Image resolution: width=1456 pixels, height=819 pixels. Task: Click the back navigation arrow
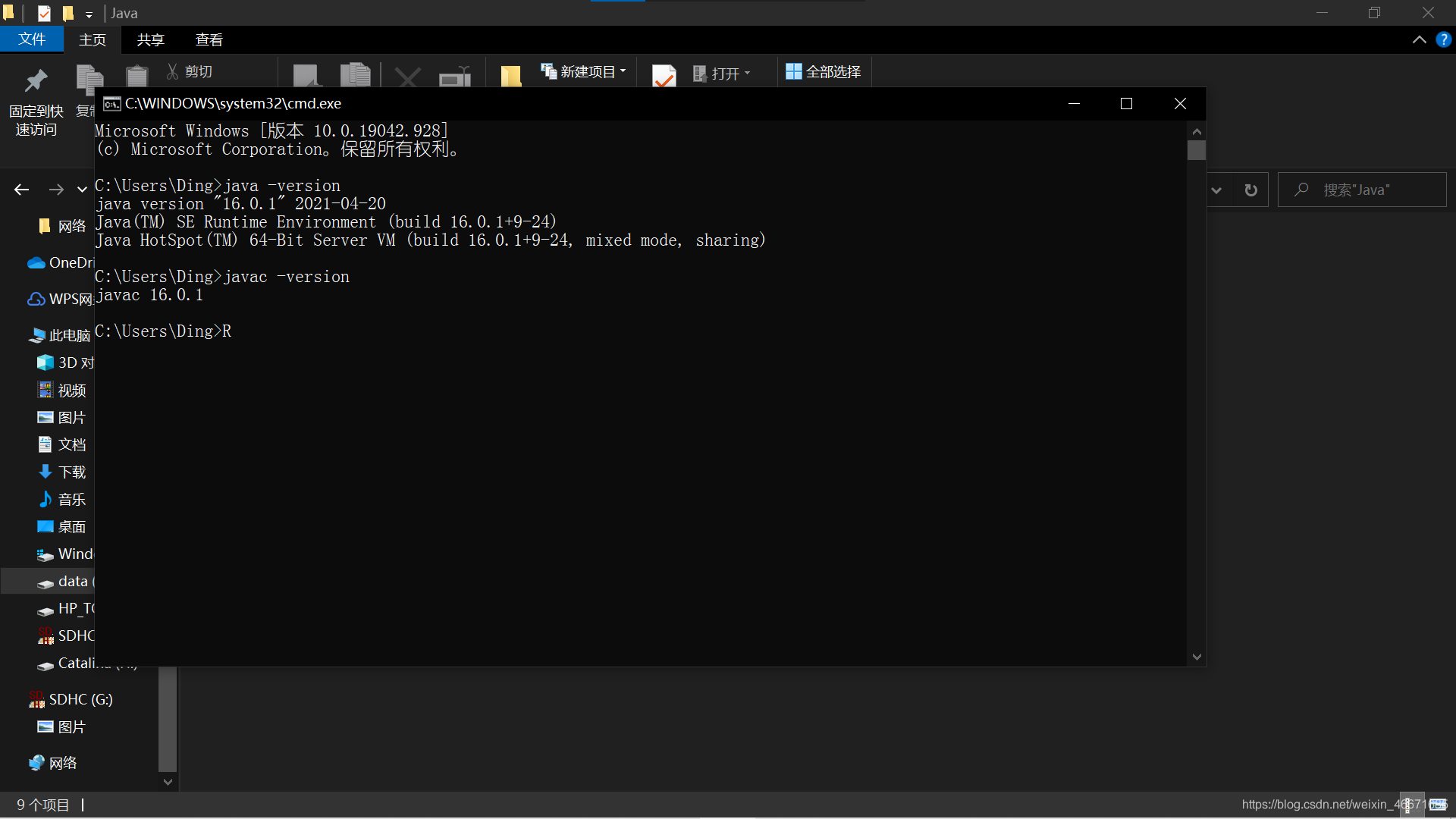tap(22, 190)
